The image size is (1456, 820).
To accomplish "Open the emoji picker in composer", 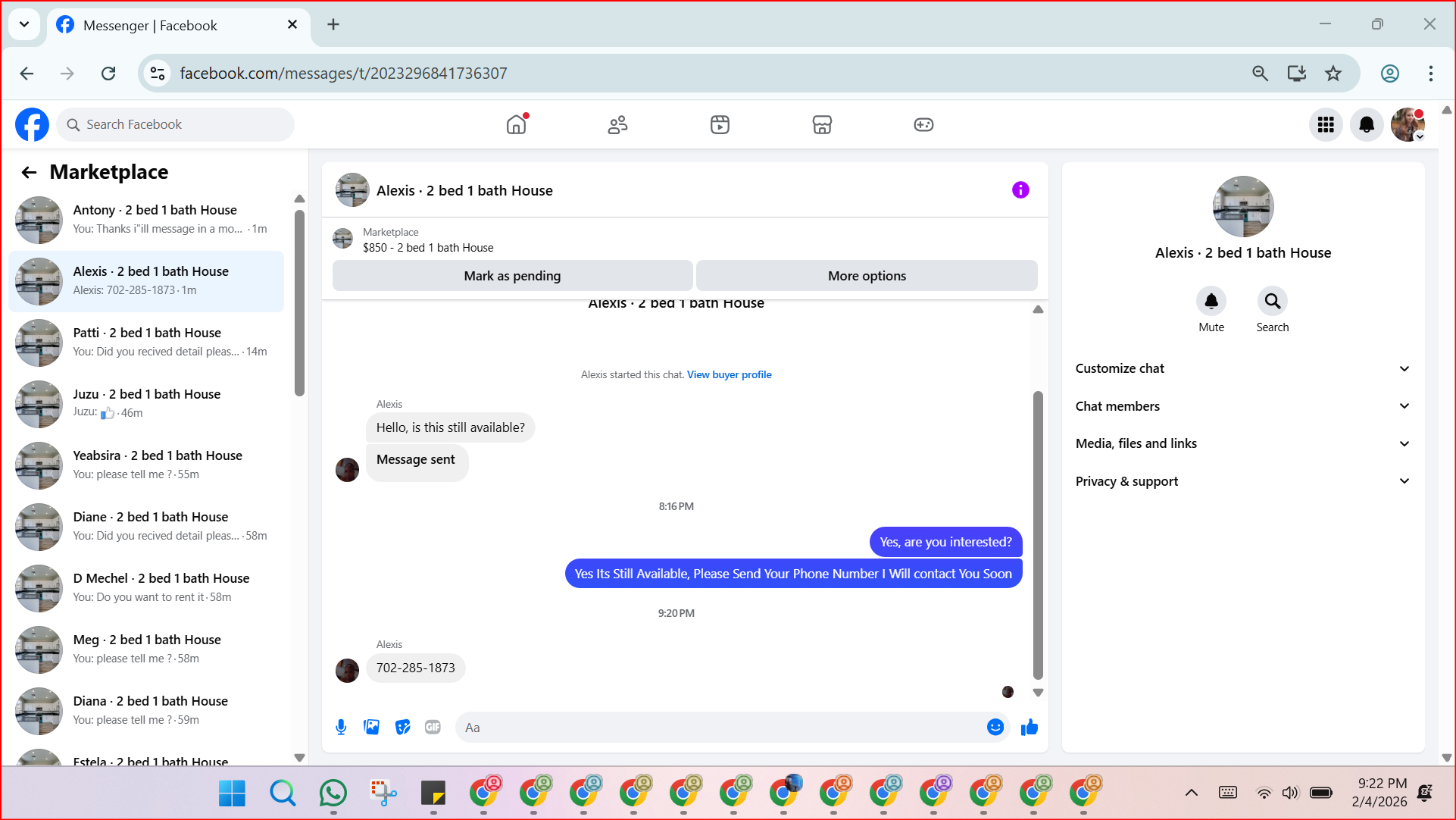I will [995, 728].
